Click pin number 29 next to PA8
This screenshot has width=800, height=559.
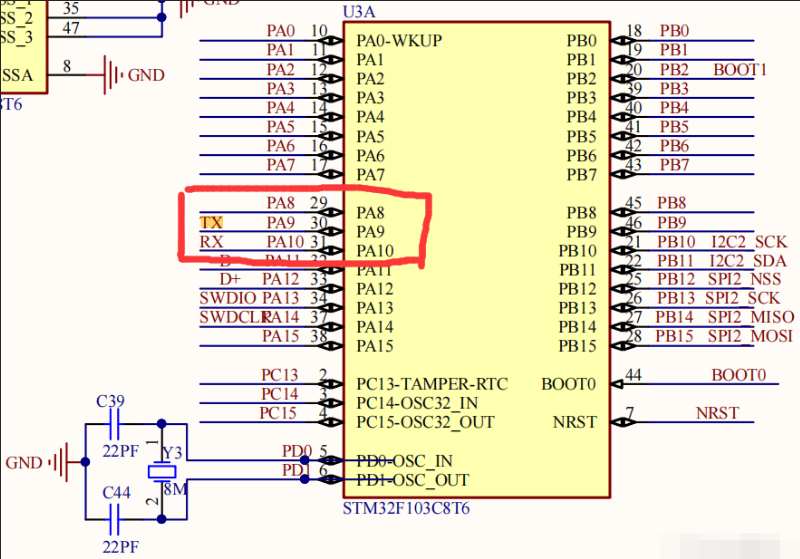(319, 203)
